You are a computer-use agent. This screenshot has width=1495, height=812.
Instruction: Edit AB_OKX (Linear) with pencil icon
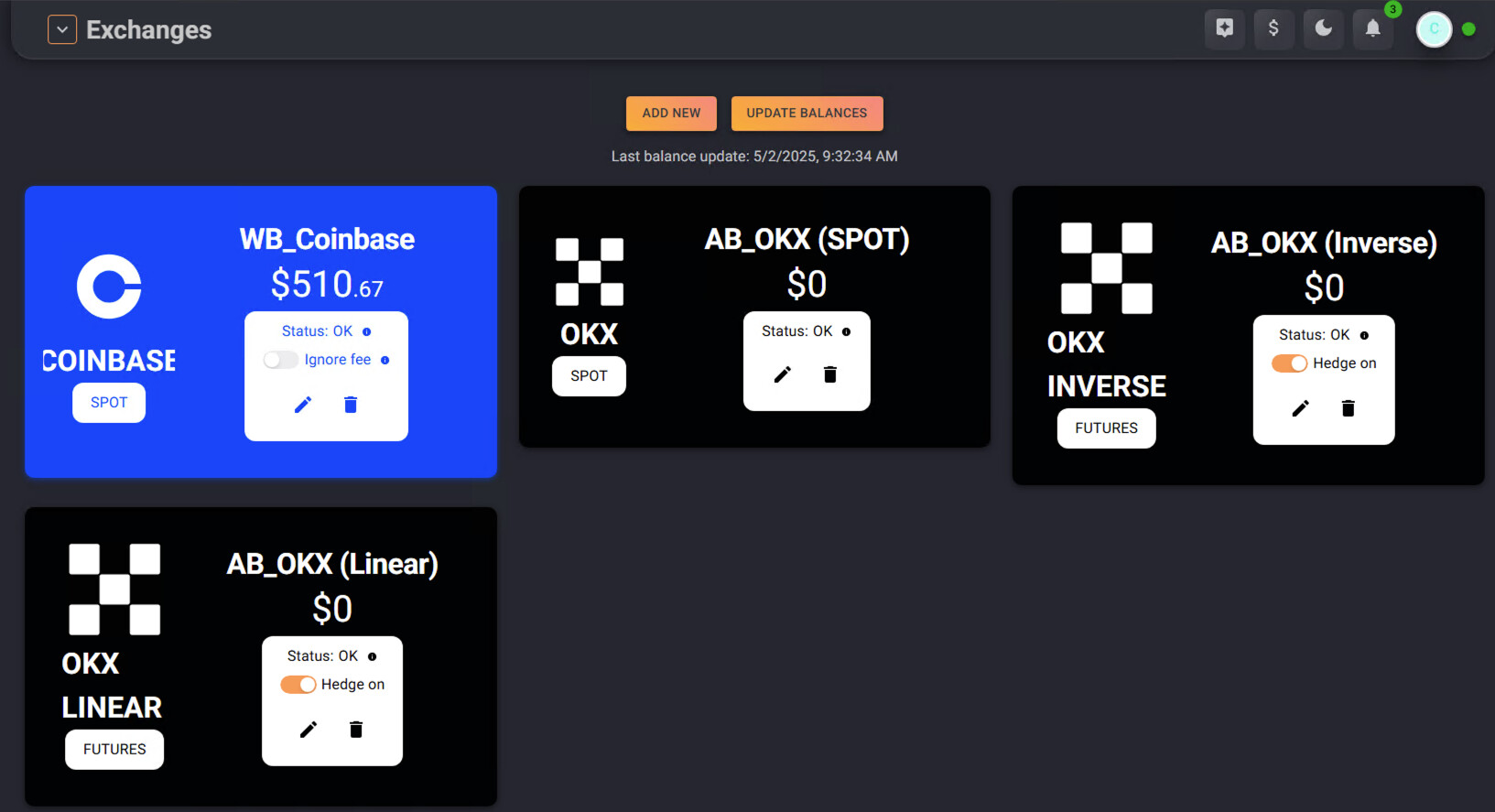(x=309, y=730)
